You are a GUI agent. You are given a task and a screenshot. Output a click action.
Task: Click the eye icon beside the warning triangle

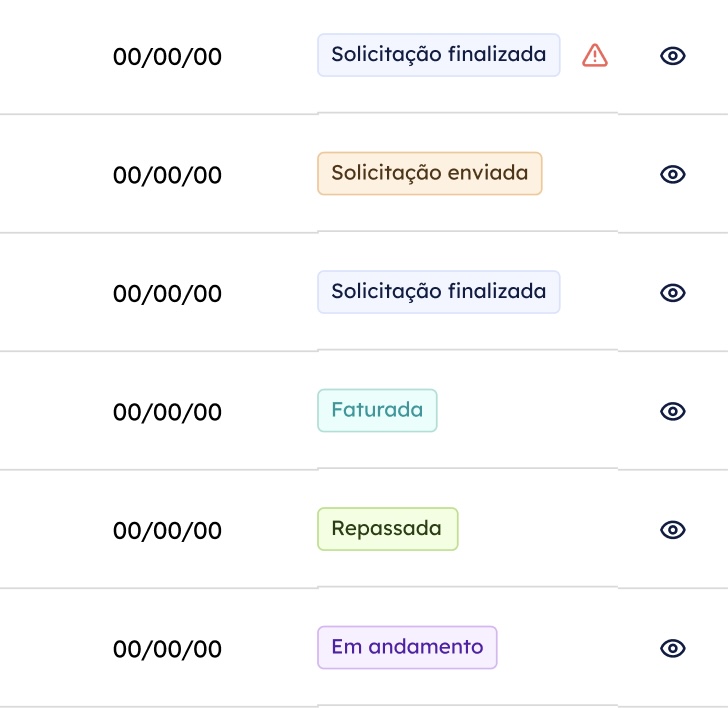tap(673, 56)
